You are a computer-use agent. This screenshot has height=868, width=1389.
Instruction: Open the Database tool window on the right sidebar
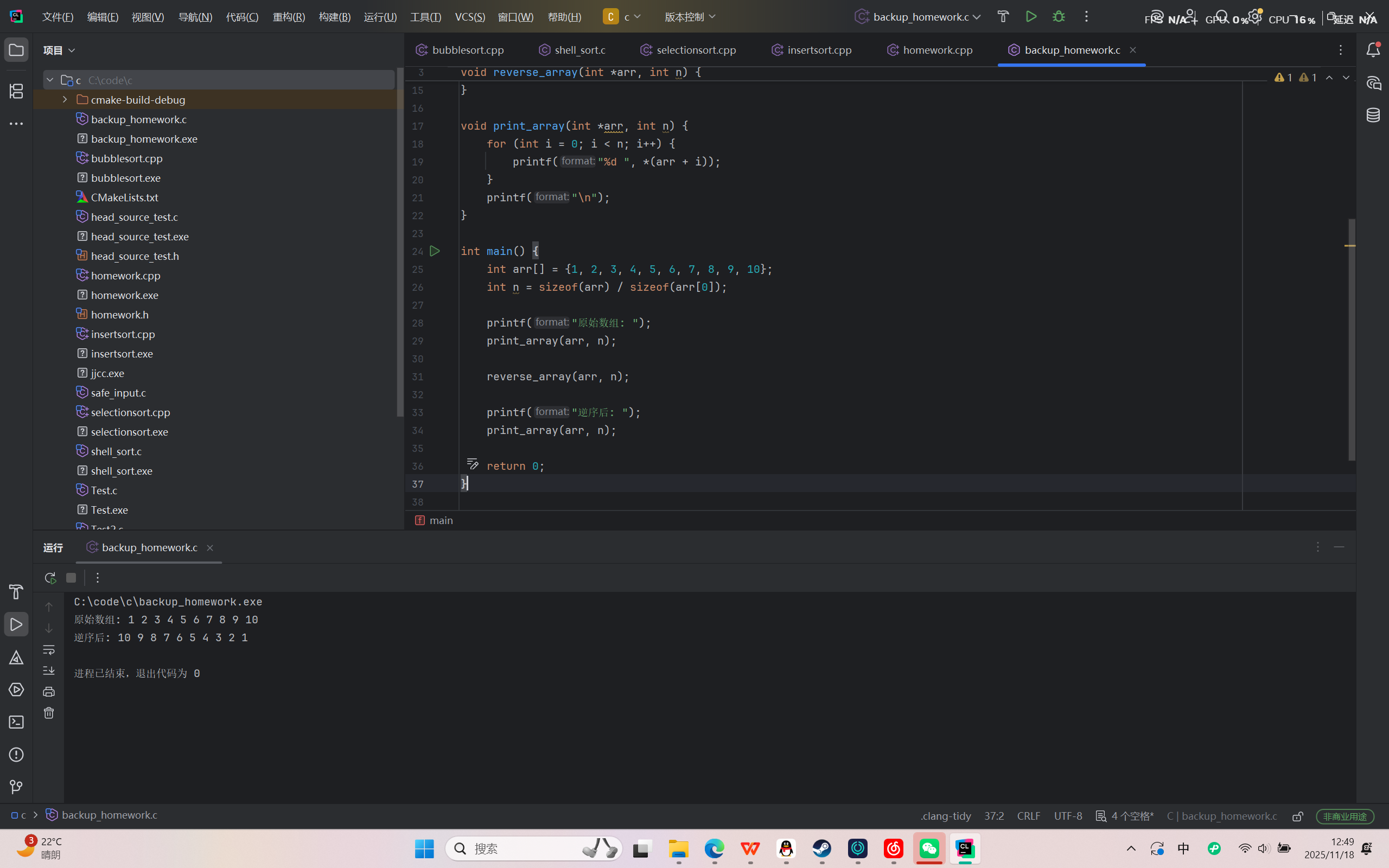[1373, 116]
